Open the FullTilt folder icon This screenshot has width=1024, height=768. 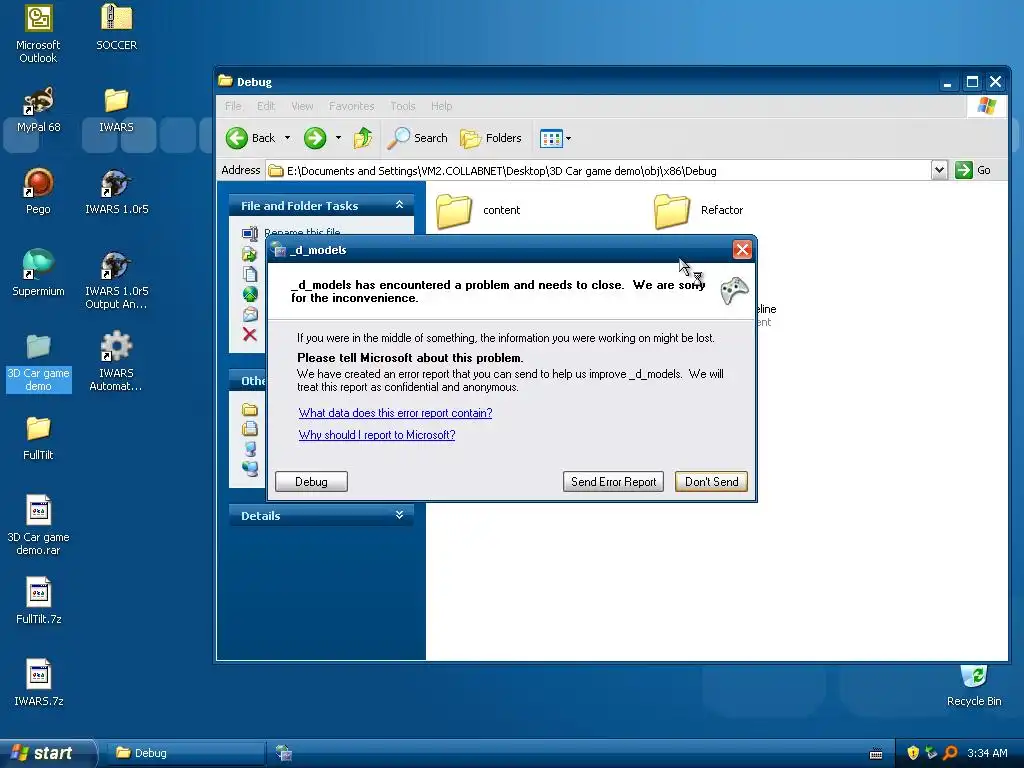click(x=39, y=438)
